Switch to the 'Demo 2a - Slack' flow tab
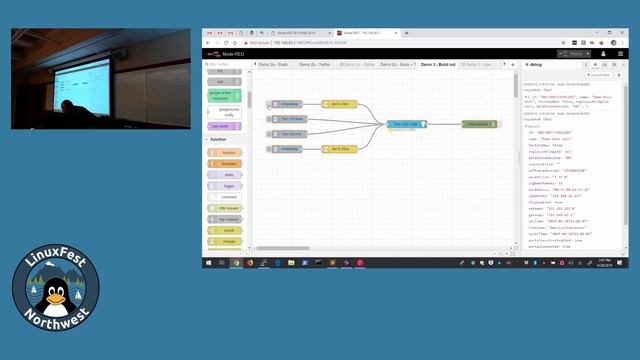The width and height of the screenshot is (640, 360). [x=273, y=64]
